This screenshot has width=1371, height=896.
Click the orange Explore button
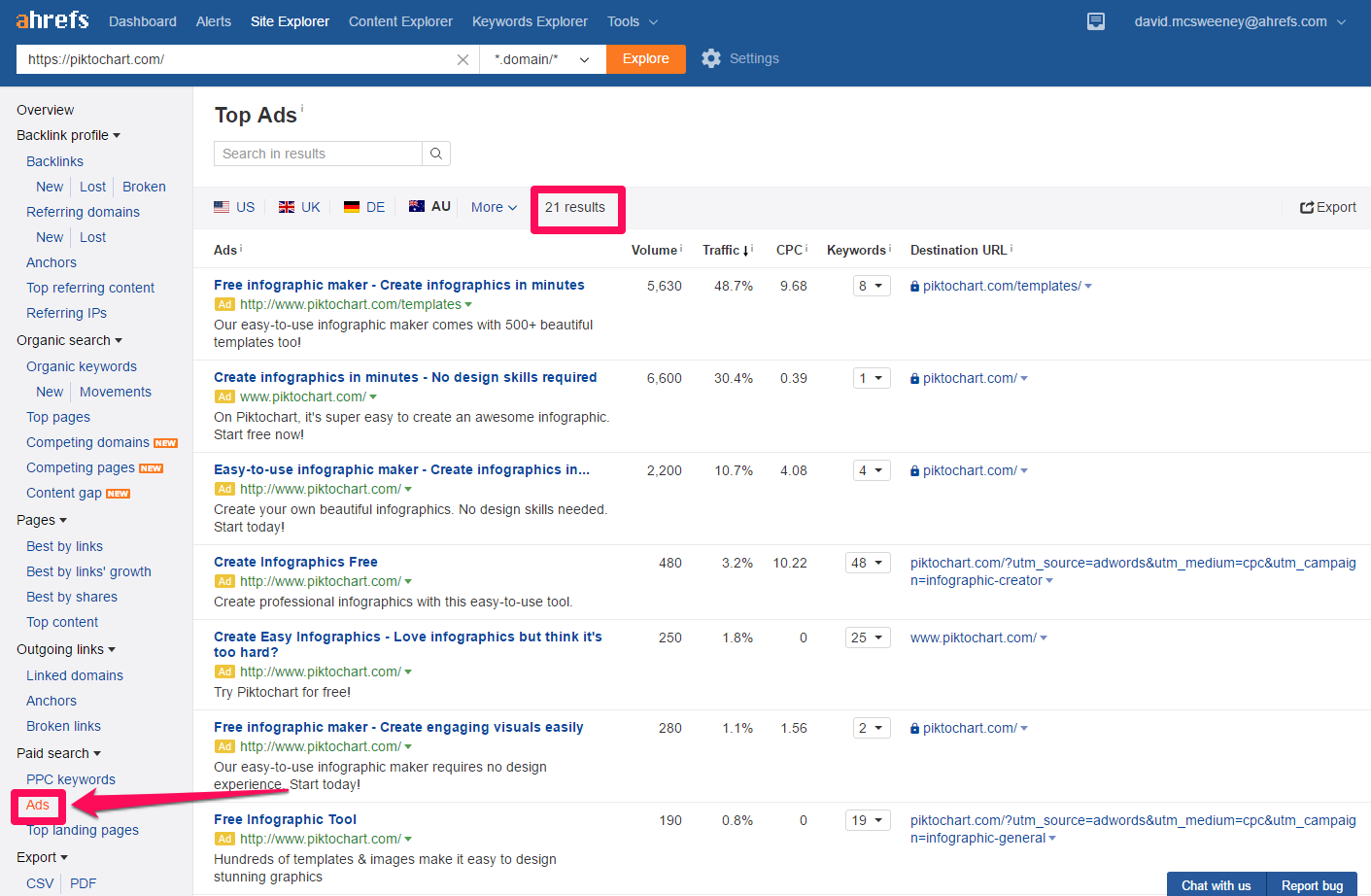tap(646, 59)
